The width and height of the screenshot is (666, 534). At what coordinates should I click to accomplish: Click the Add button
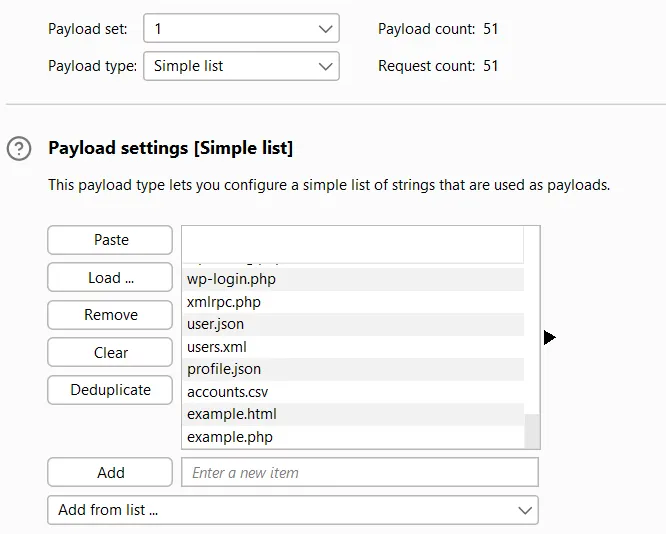(x=110, y=473)
